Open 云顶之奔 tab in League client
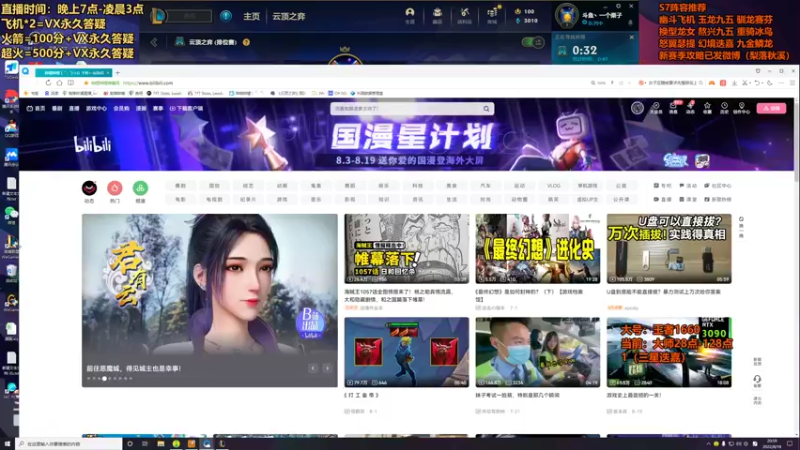The image size is (800, 450). 288,16
